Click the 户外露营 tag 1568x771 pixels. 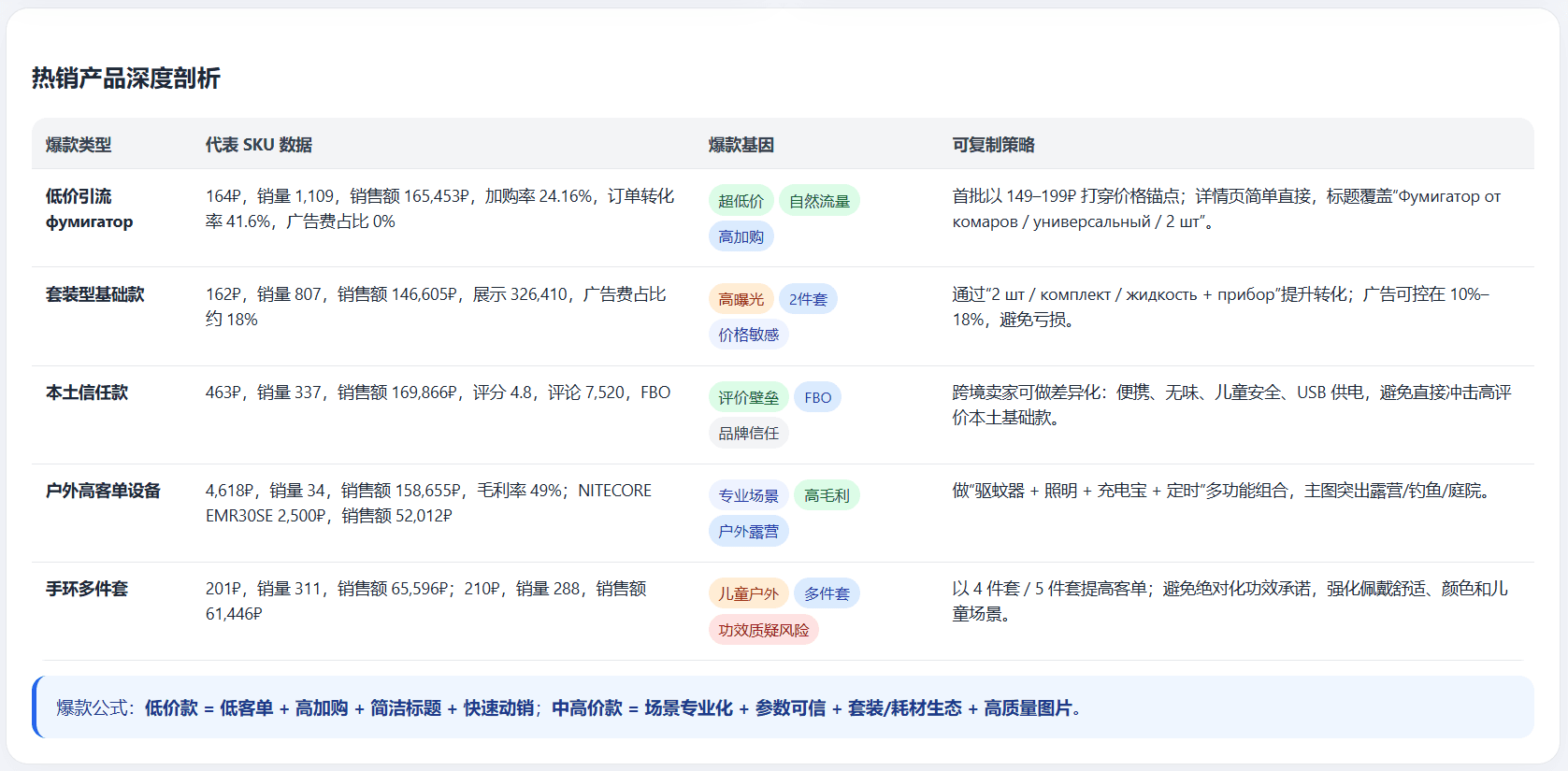(x=748, y=531)
